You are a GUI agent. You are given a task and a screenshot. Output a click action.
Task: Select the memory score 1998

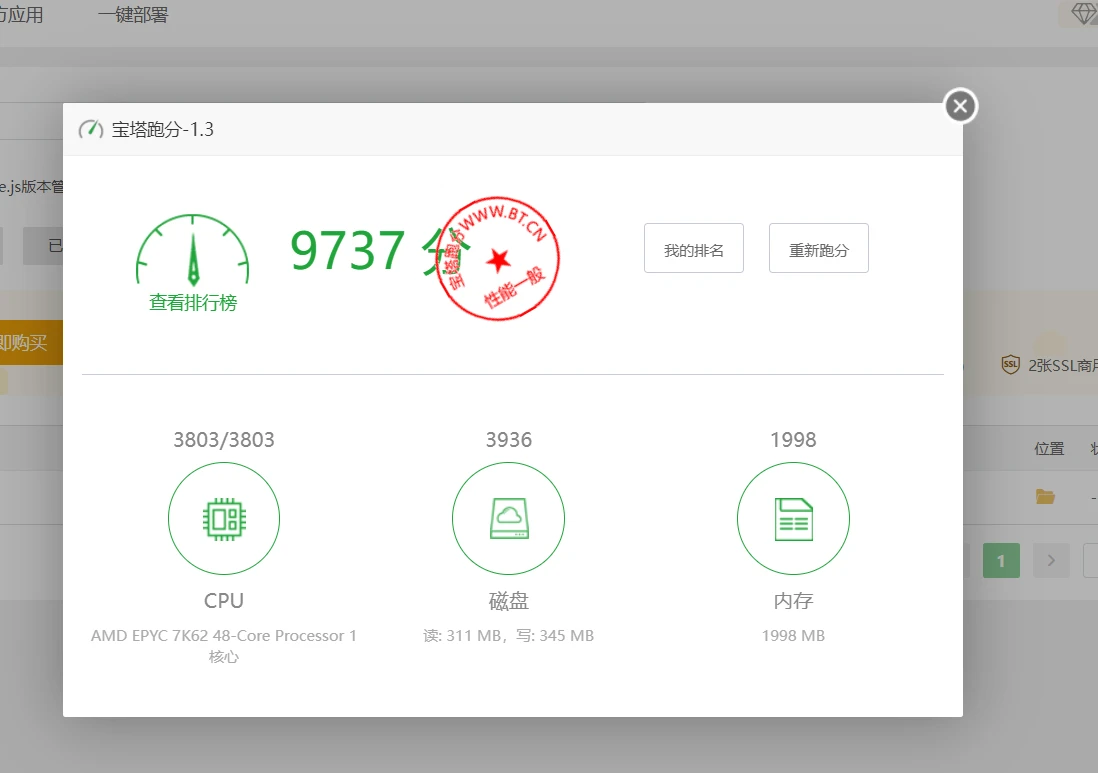pos(793,440)
